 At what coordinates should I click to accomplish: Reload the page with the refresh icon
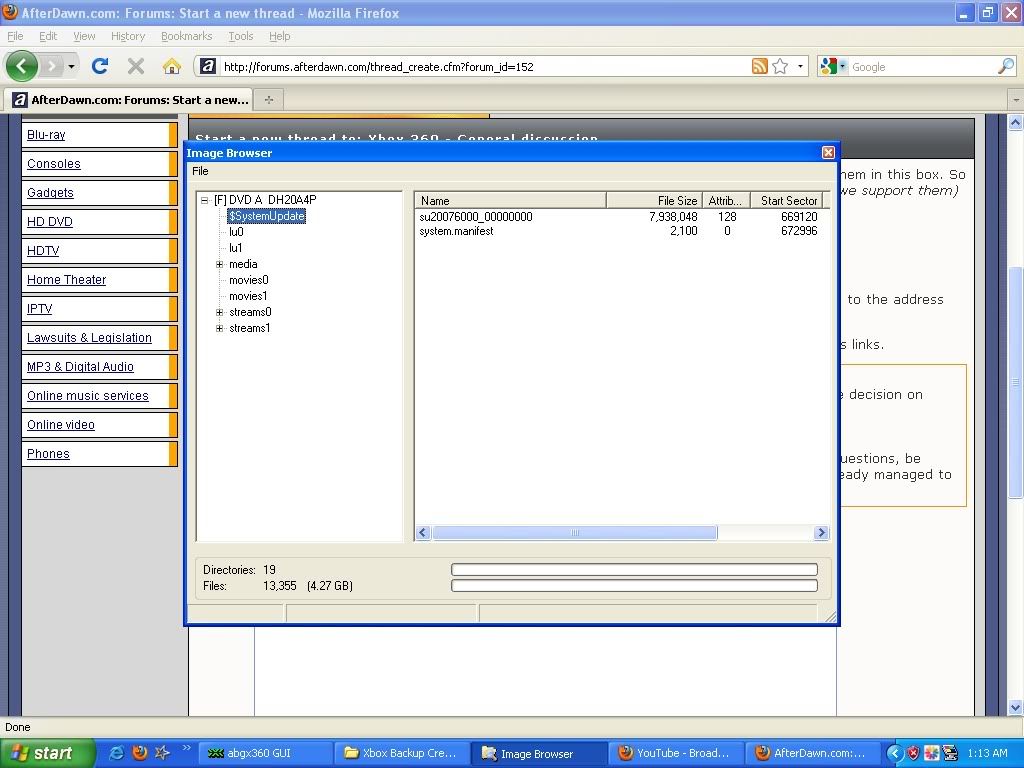(x=99, y=66)
